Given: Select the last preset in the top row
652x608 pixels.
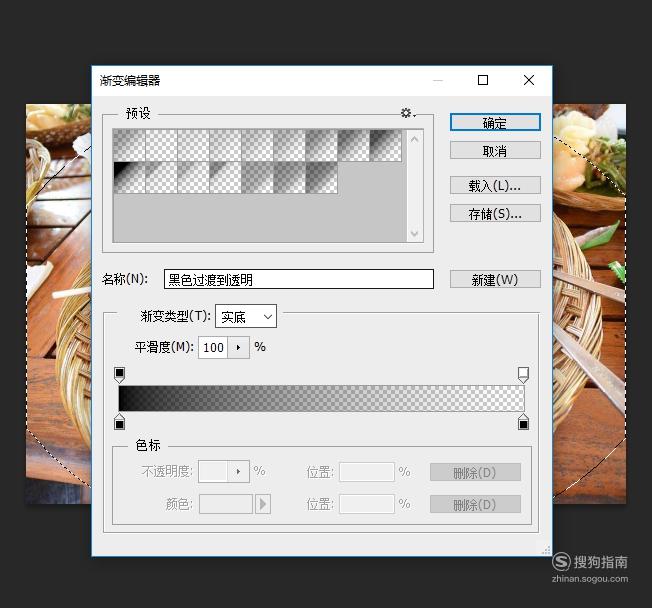Looking at the screenshot, I should (x=385, y=145).
